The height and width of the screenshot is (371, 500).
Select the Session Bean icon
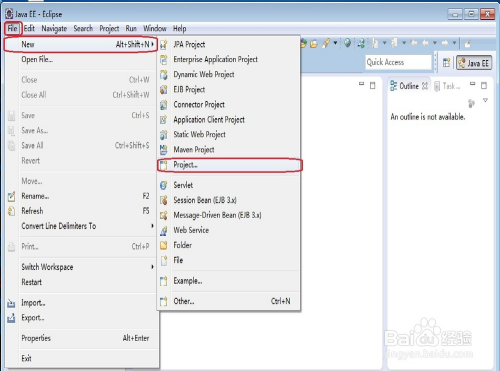[x=163, y=200]
